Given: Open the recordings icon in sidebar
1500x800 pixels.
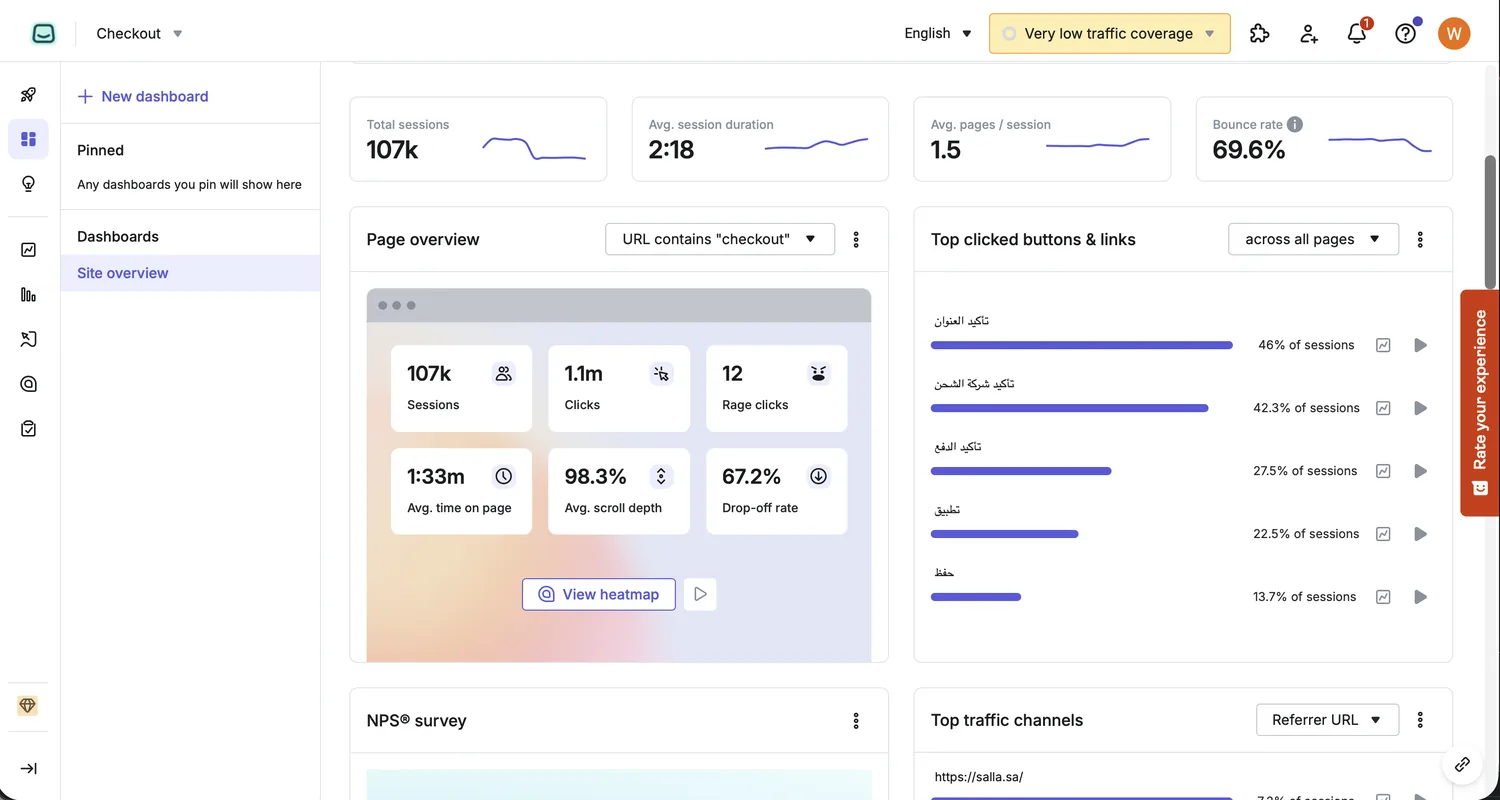Looking at the screenshot, I should coord(28,339).
